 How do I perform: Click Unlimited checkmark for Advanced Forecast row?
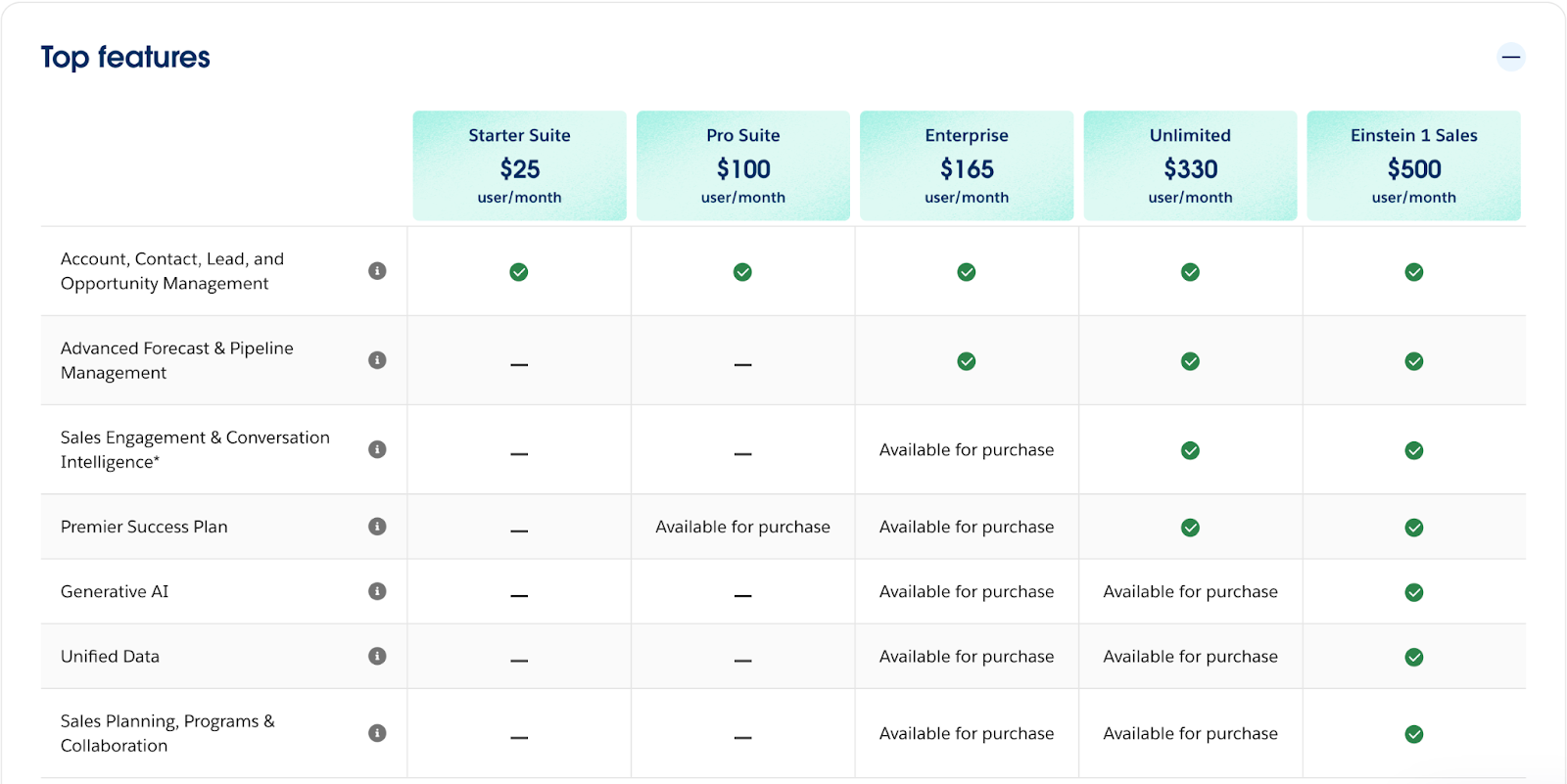1190,361
